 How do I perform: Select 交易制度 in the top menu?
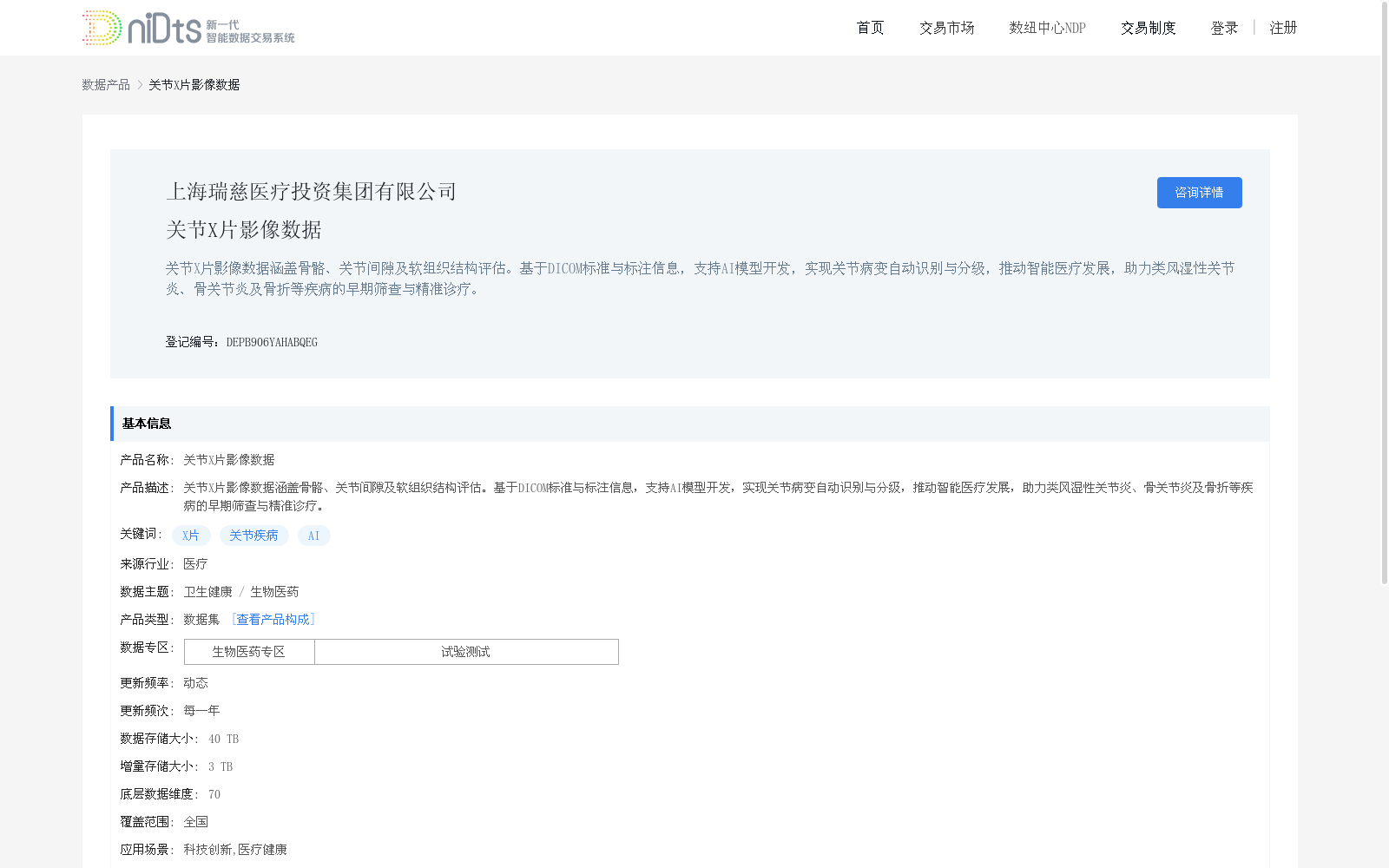pyautogui.click(x=1148, y=28)
